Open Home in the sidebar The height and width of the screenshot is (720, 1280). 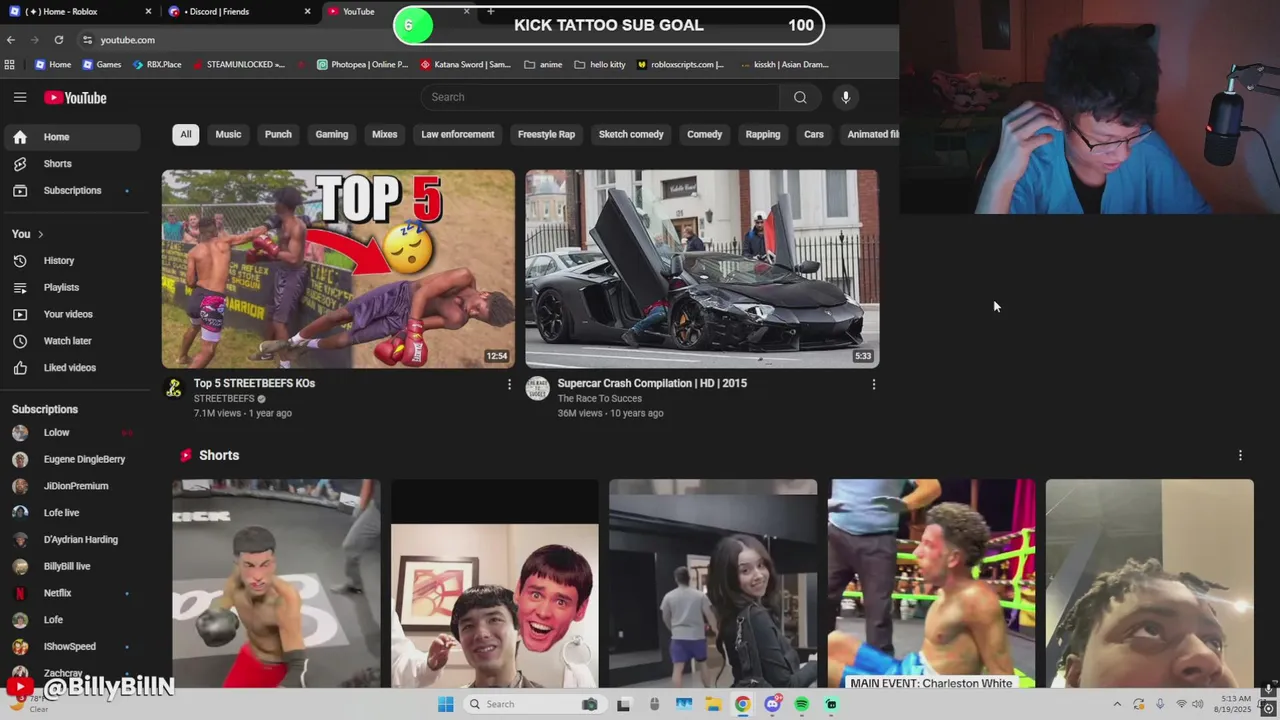click(x=72, y=137)
